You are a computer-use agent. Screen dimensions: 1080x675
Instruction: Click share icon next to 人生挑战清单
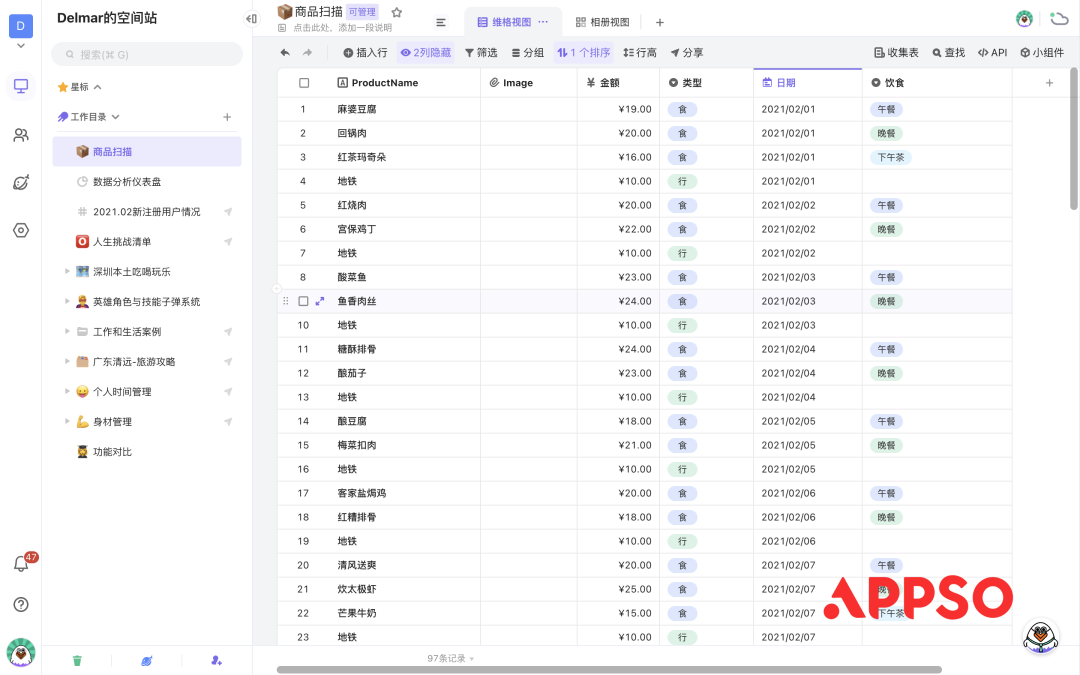pos(228,242)
